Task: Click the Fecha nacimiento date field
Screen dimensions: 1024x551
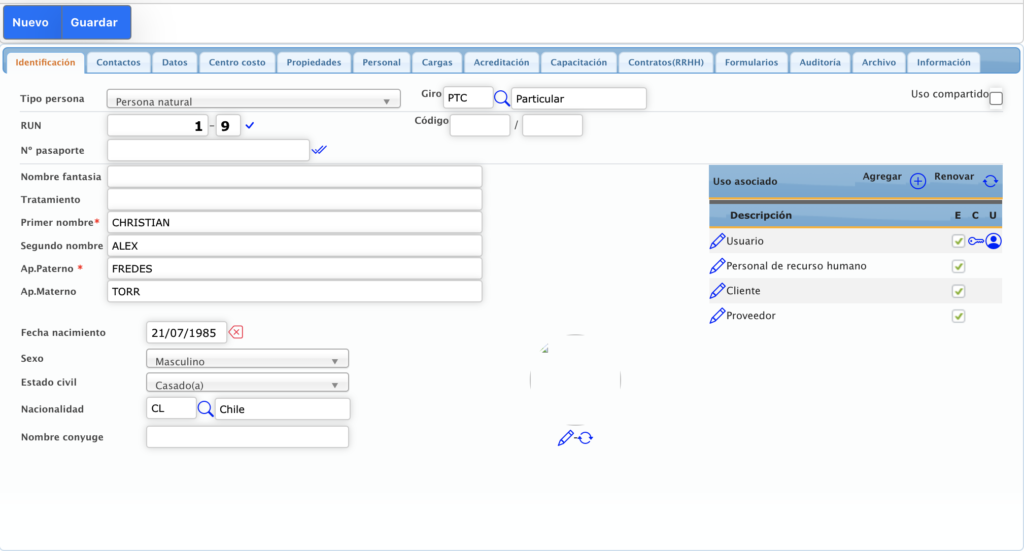Action: (186, 332)
